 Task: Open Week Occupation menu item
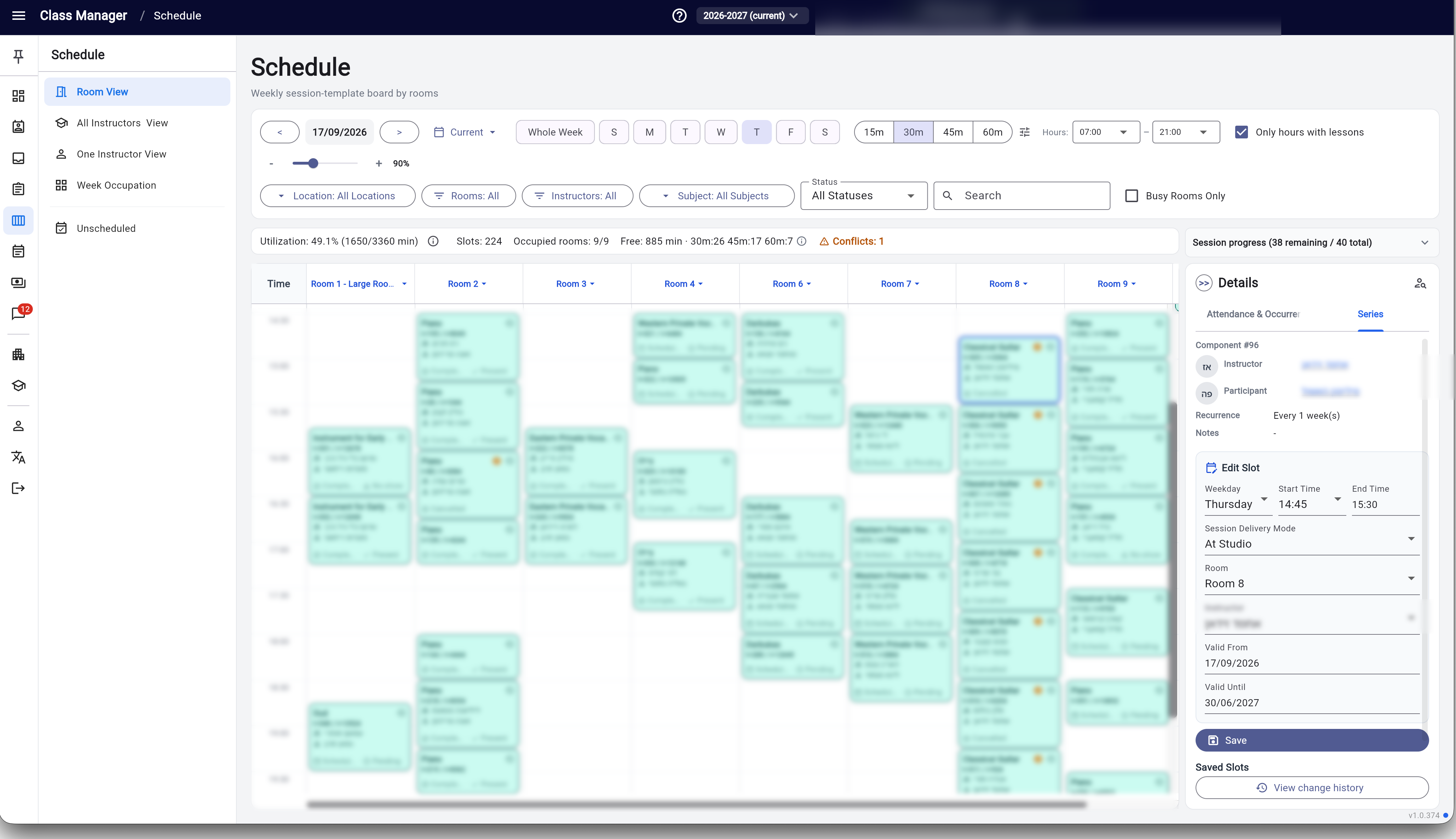(137, 185)
